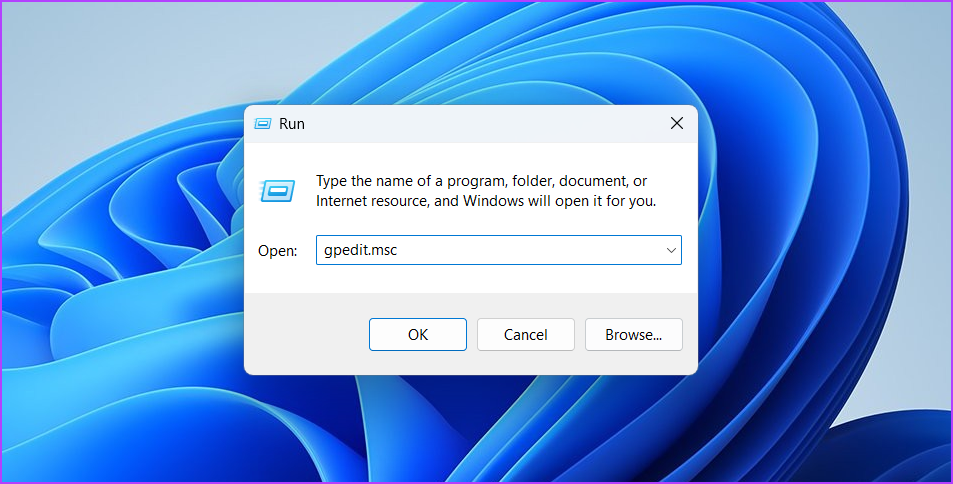Click the Run icon in title bar
The width and height of the screenshot is (953, 484).
pyautogui.click(x=263, y=124)
